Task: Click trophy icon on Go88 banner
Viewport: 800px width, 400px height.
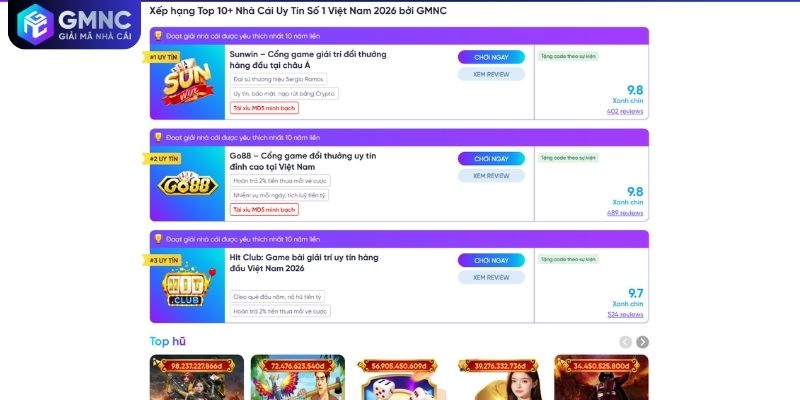Action: pyautogui.click(x=158, y=137)
